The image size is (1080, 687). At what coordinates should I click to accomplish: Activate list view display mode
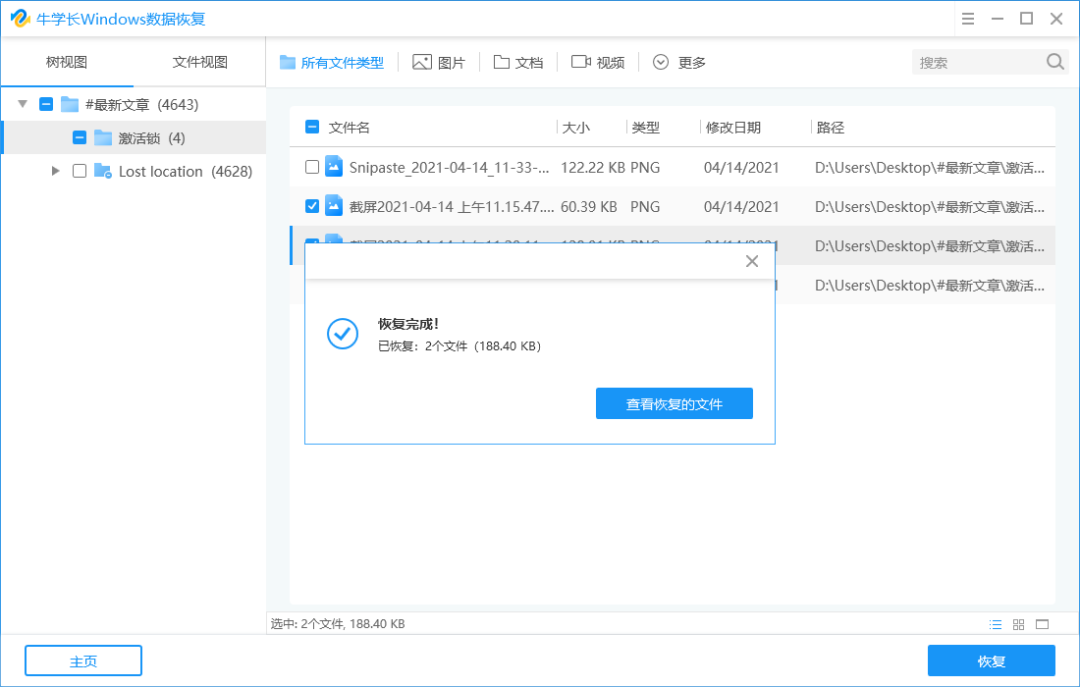coord(995,624)
